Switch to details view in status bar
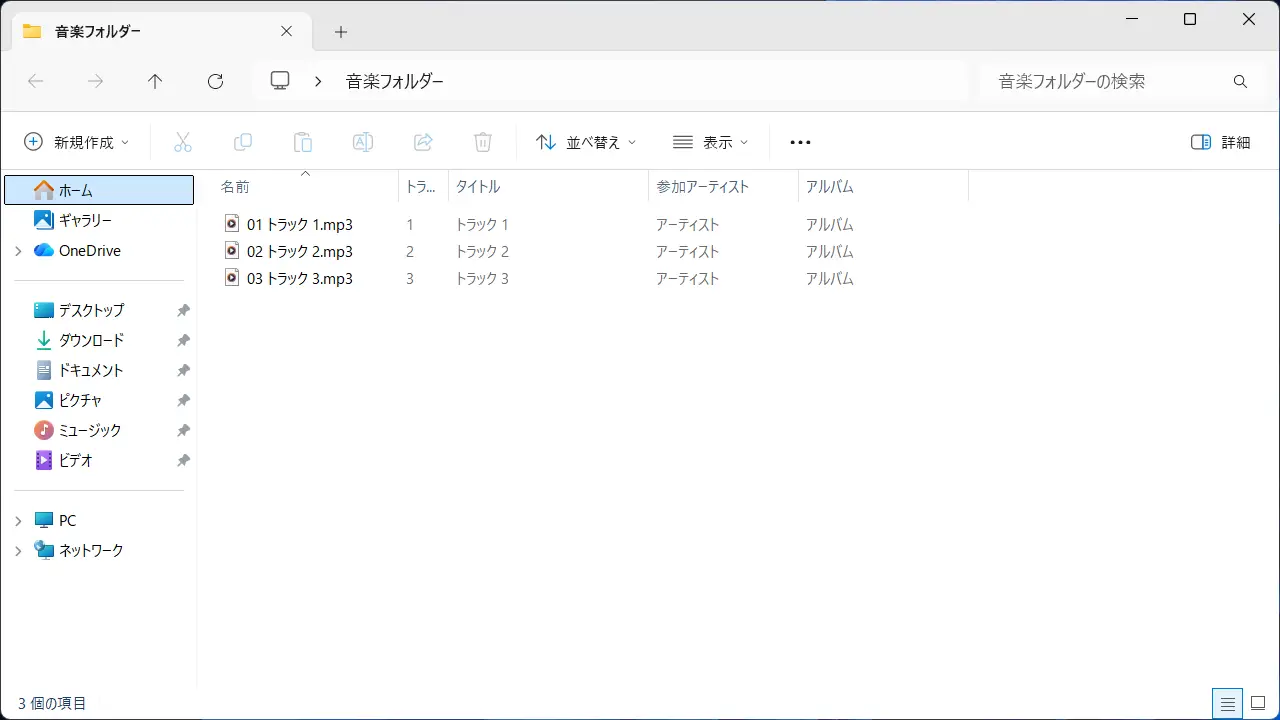 coord(1228,703)
